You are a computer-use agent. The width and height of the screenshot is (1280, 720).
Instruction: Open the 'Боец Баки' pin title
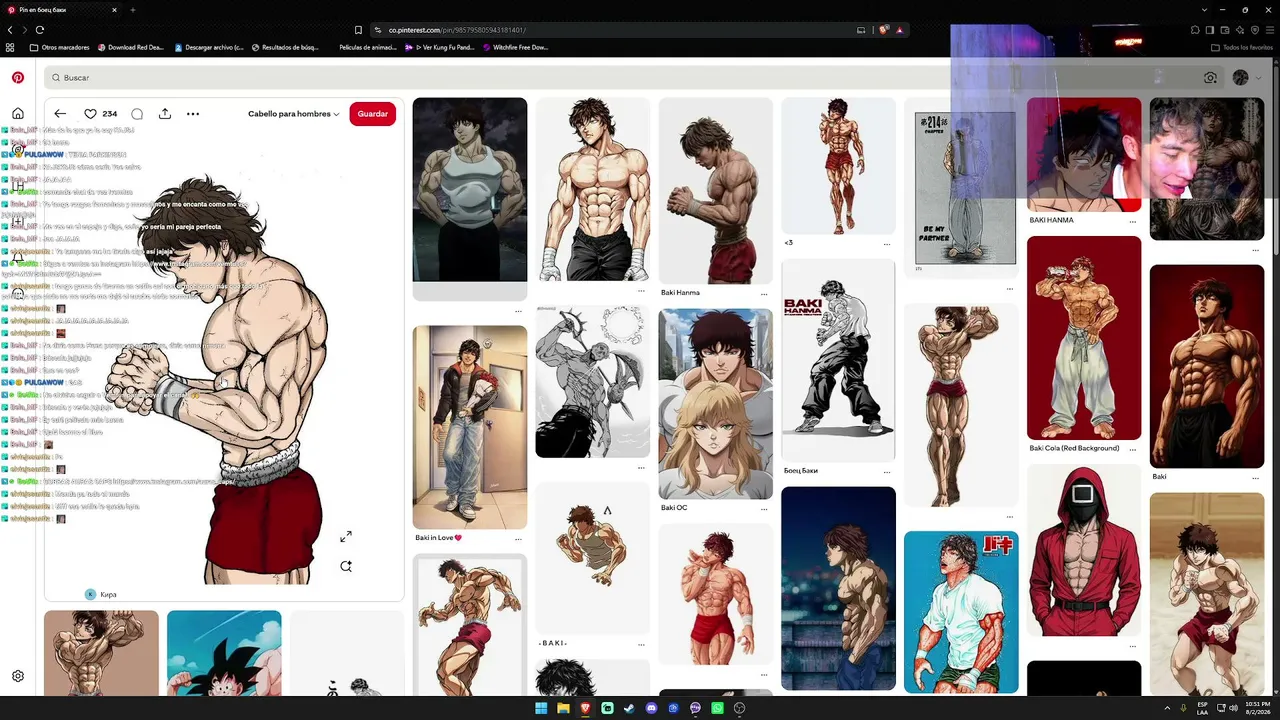click(x=801, y=470)
